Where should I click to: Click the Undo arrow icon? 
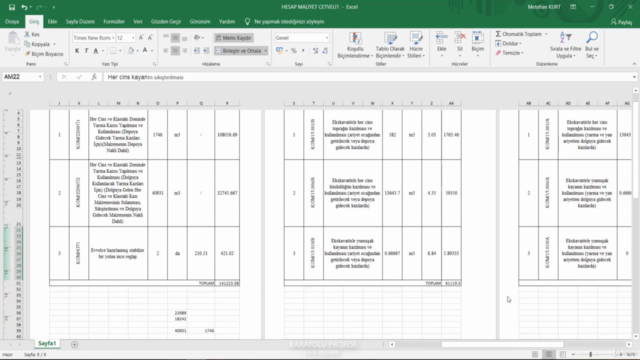(24, 7)
